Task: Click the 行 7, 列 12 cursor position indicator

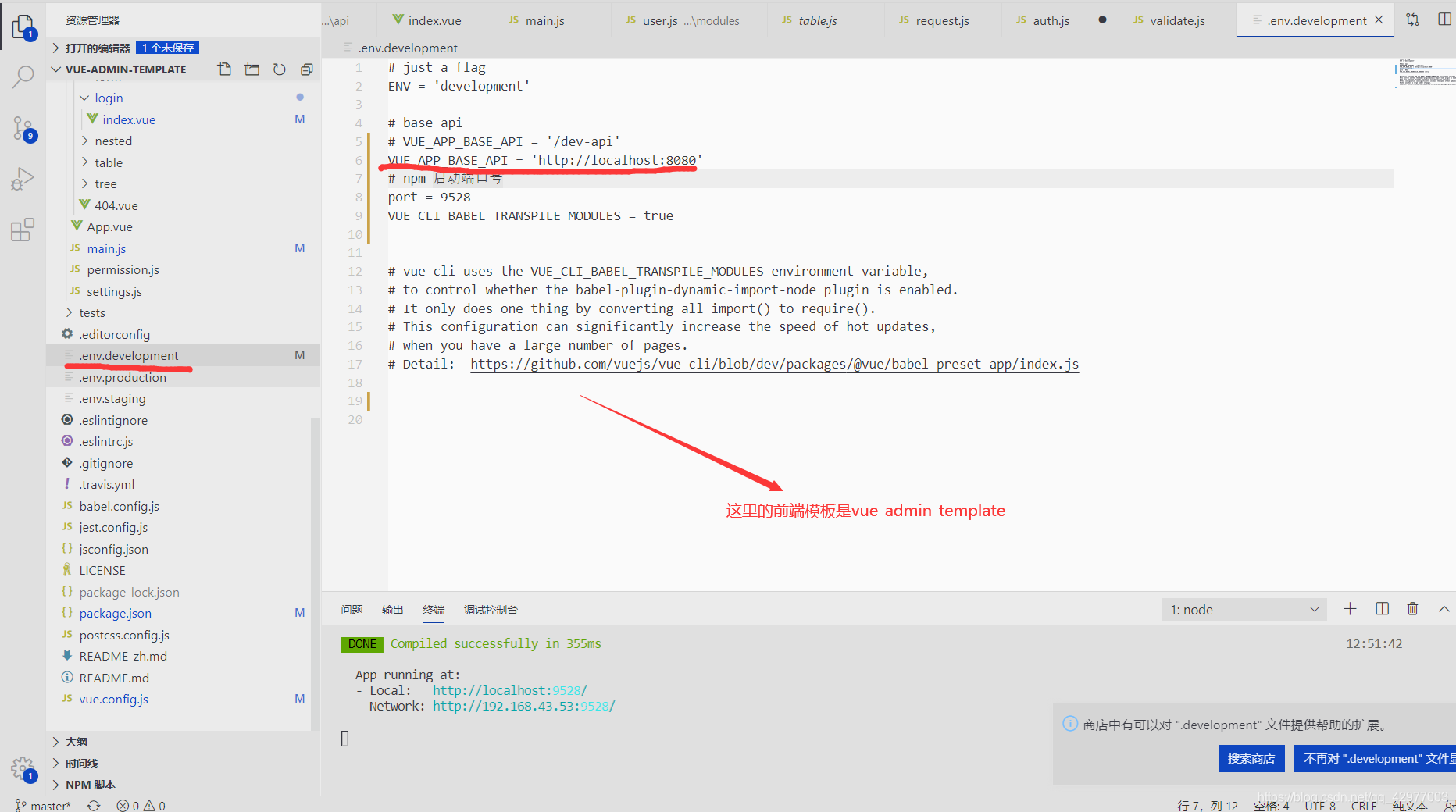Action: (1208, 805)
